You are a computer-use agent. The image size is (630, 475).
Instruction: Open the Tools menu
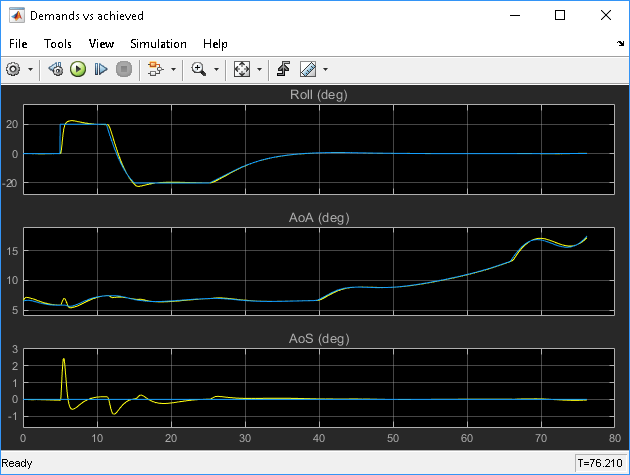57,43
